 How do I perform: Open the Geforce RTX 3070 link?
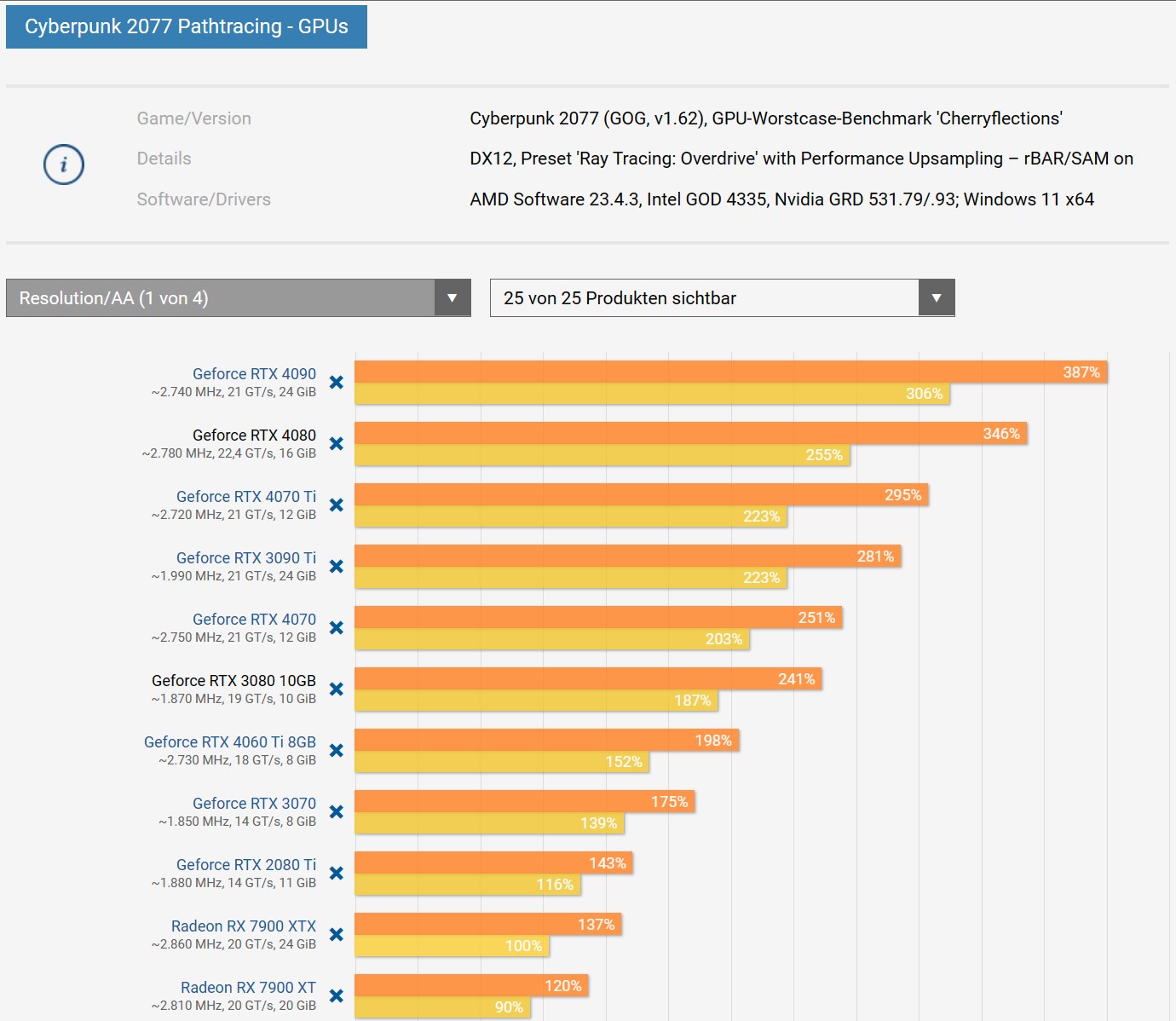click(254, 804)
